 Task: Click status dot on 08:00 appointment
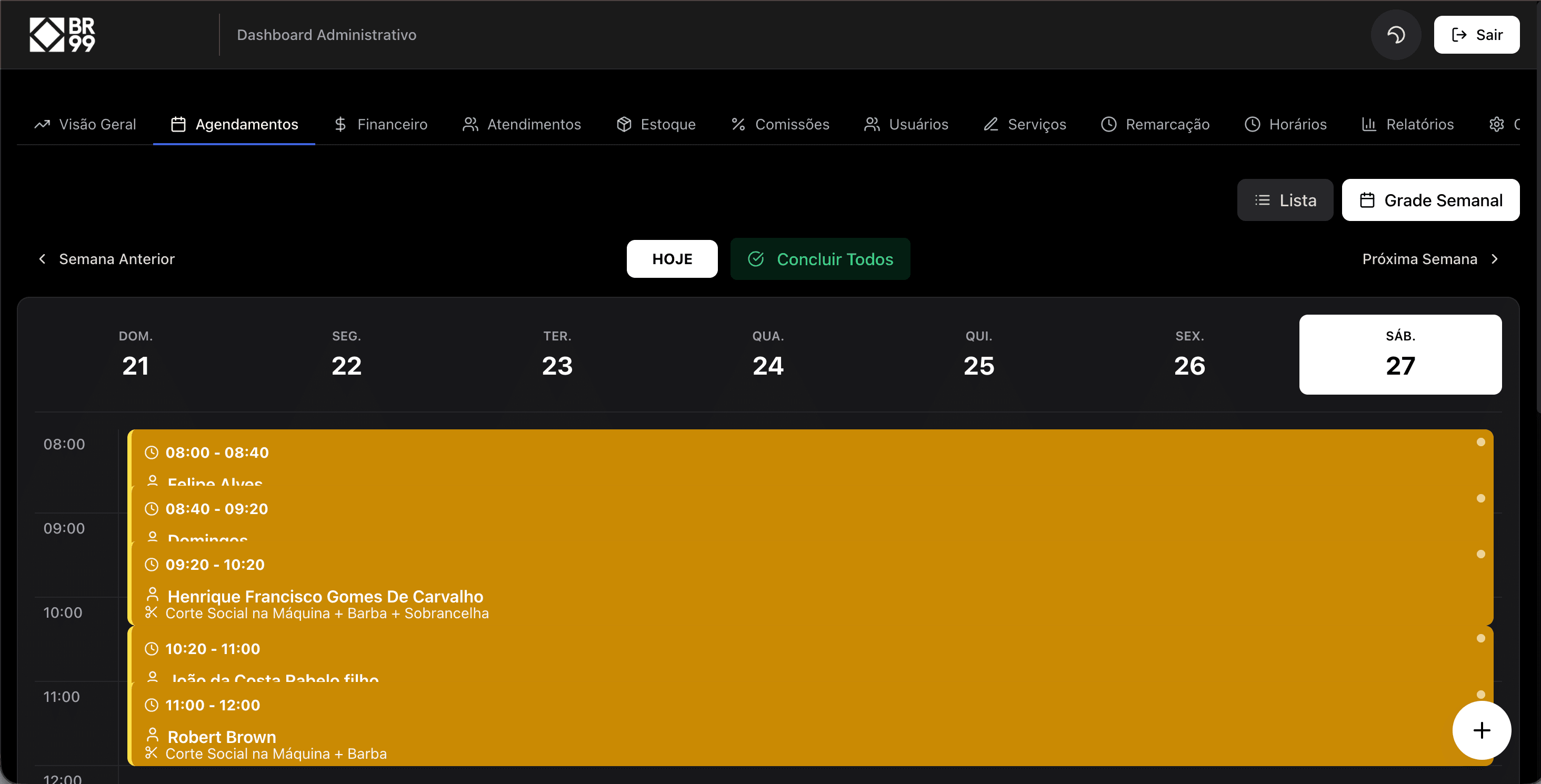1480,443
